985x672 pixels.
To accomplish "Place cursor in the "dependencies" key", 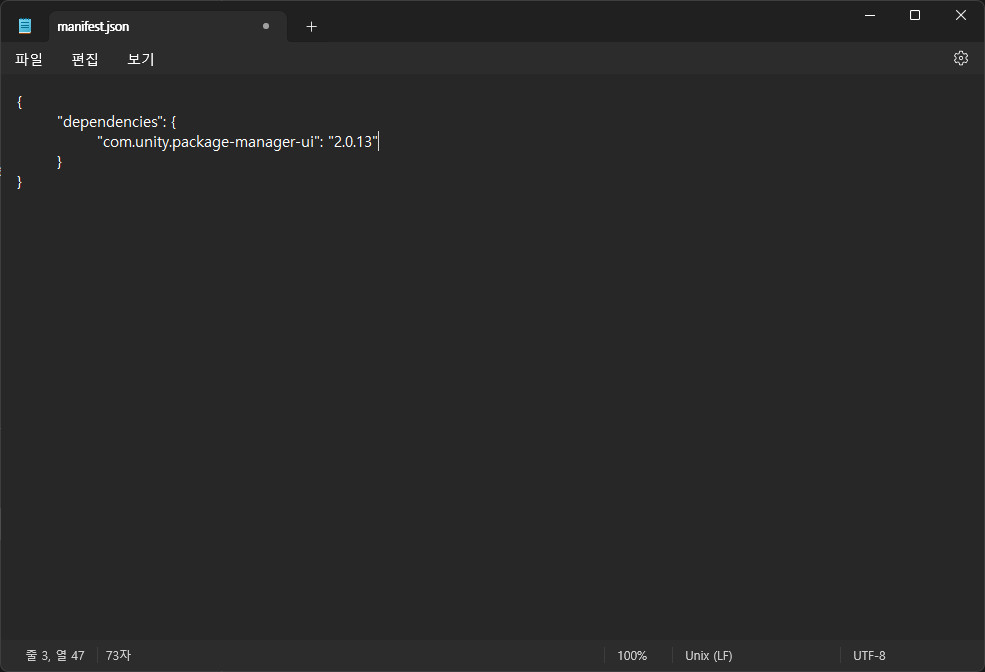I will click(x=110, y=121).
